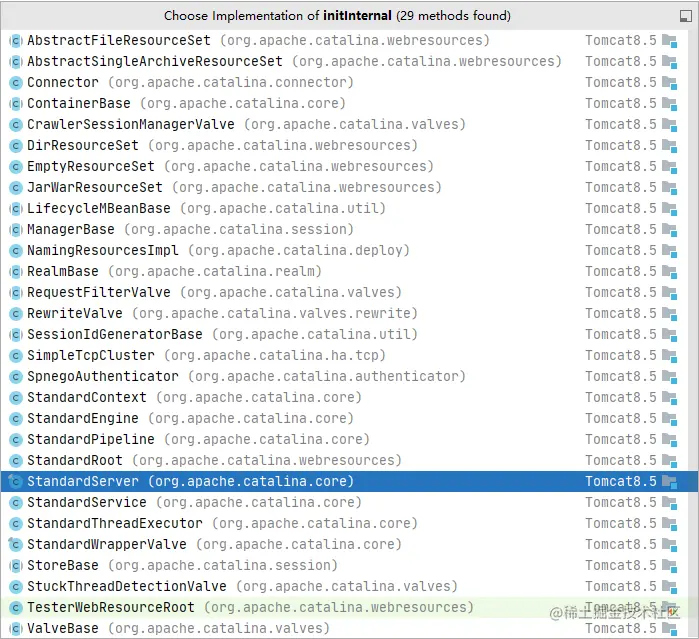
Task: Click the module folder icon in StandardEngine row
Action: click(x=670, y=419)
